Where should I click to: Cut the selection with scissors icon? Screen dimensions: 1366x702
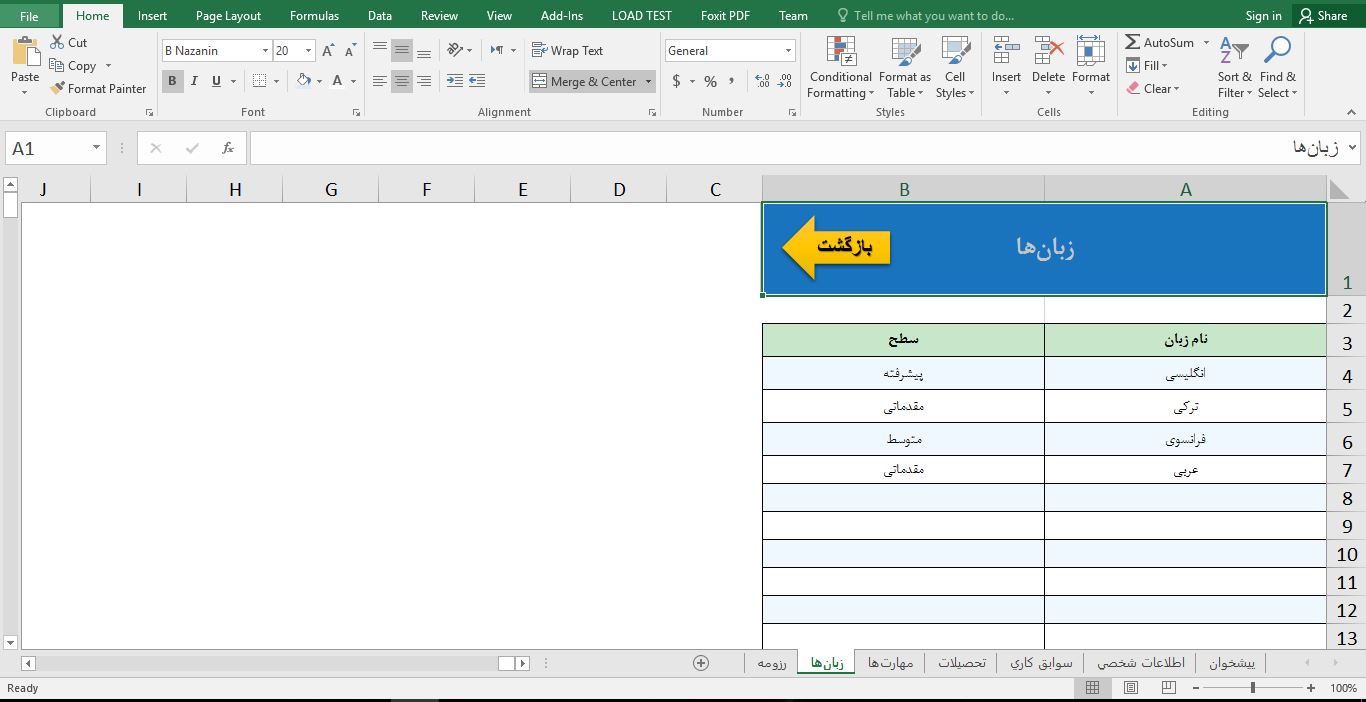[57, 42]
